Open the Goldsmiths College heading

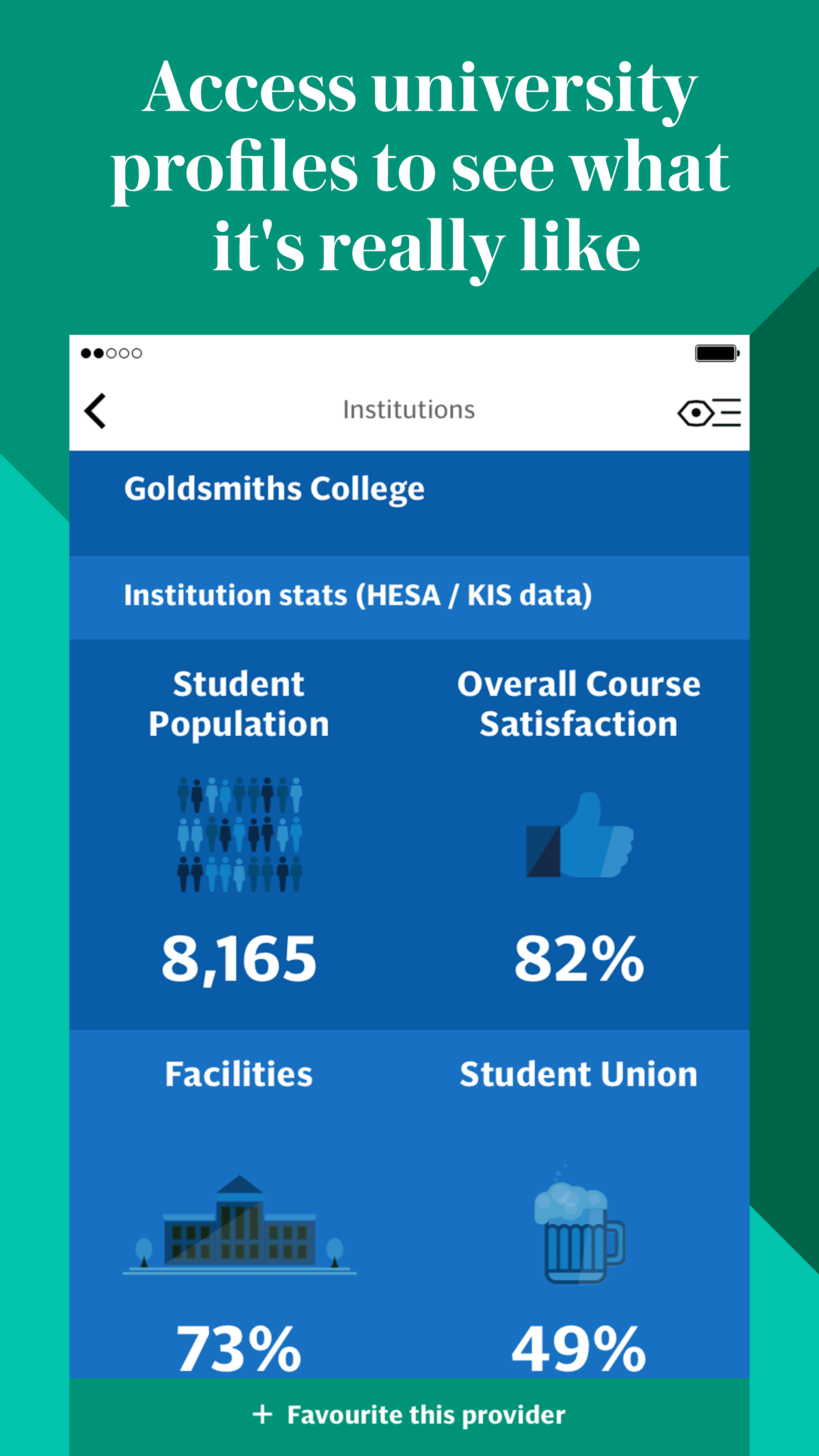[x=274, y=490]
